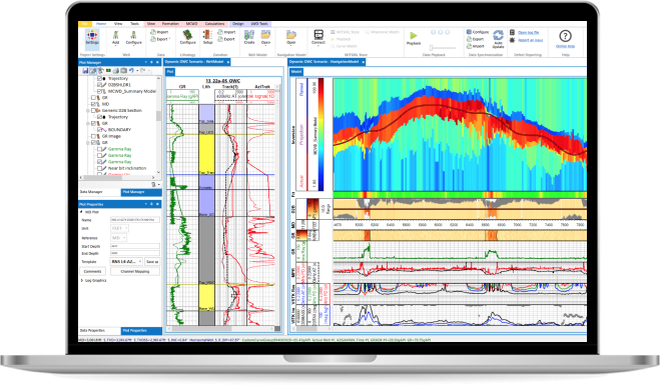Start the green Playback button
The image size is (660, 385).
tap(413, 36)
